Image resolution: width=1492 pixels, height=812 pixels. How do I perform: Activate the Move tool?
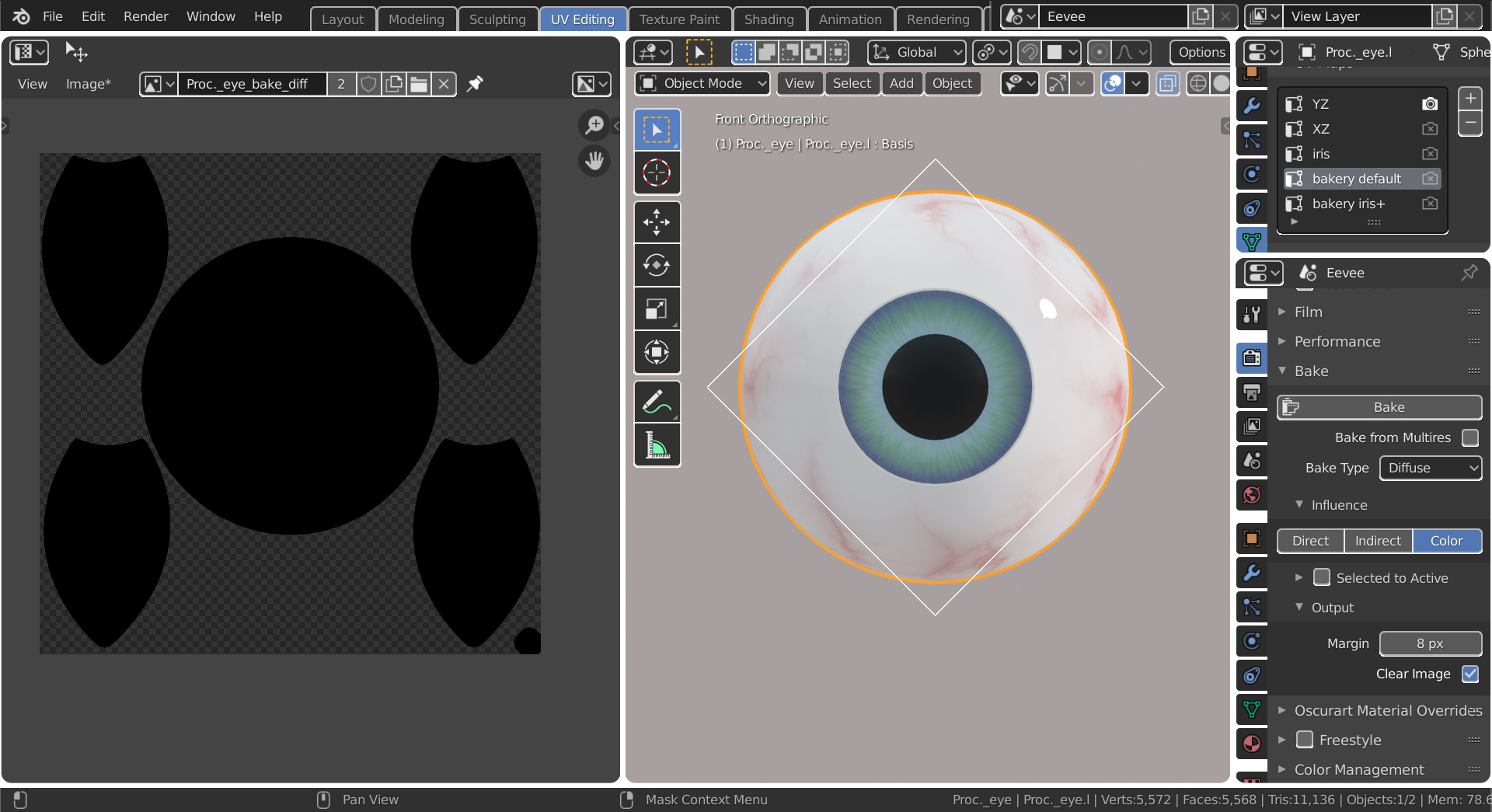coord(657,222)
